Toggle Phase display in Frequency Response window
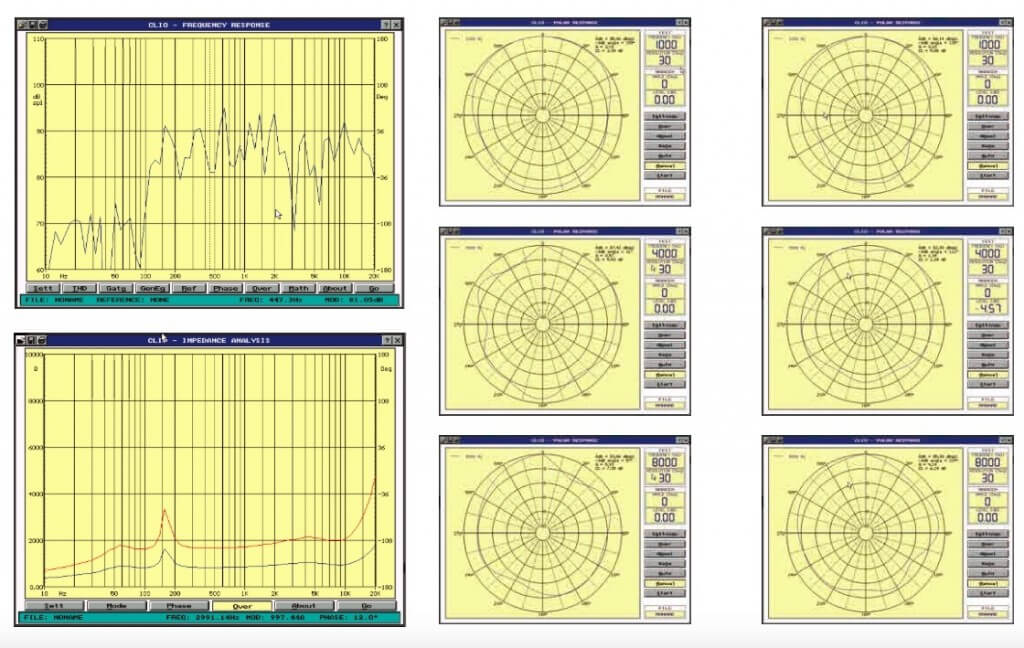 point(225,288)
